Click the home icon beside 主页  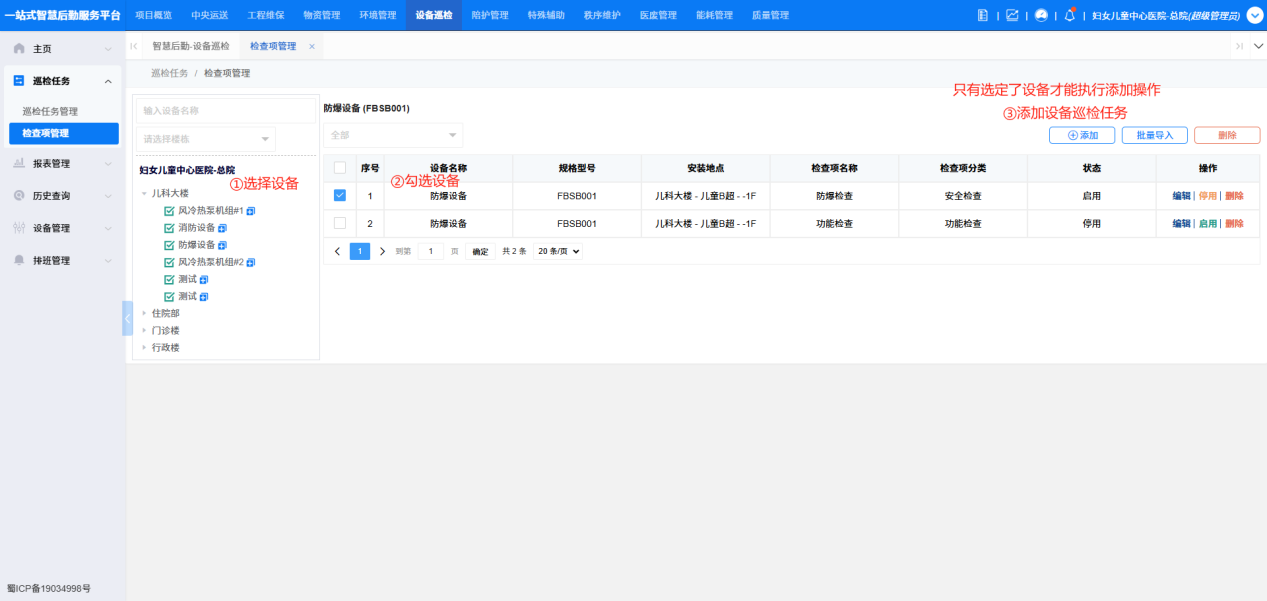pyautogui.click(x=19, y=48)
